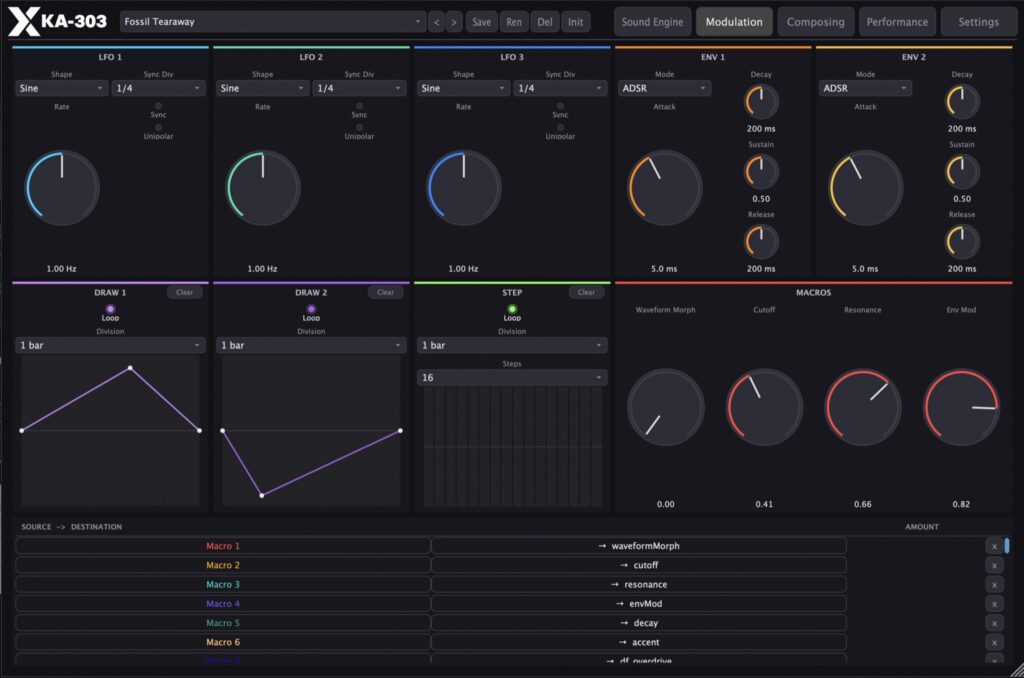Open the DRAW 2 Division dropdown
This screenshot has width=1024, height=678.
[x=311, y=345]
